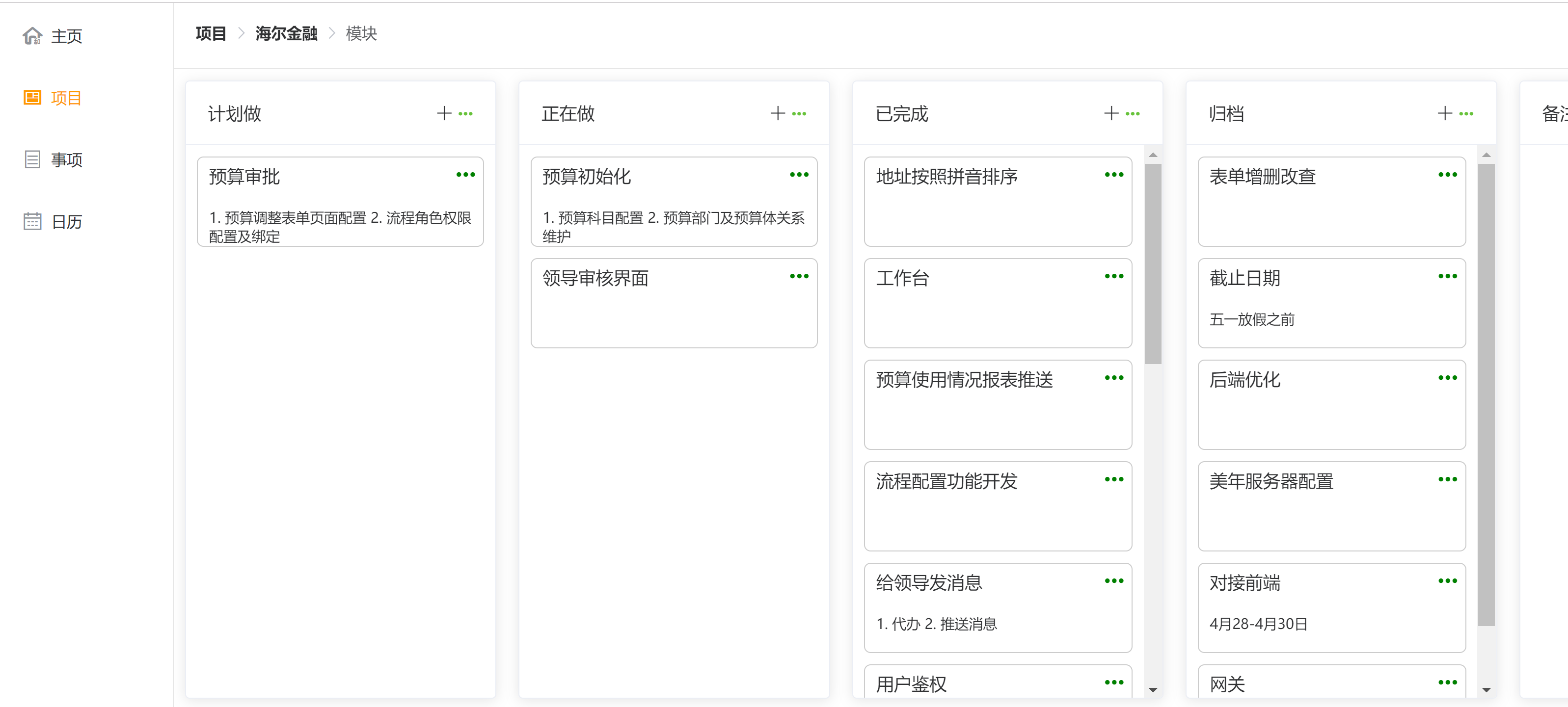Image resolution: width=1568 pixels, height=707 pixels.
Task: Click the 归档 column scrollbar thumb
Action: (x=1486, y=394)
